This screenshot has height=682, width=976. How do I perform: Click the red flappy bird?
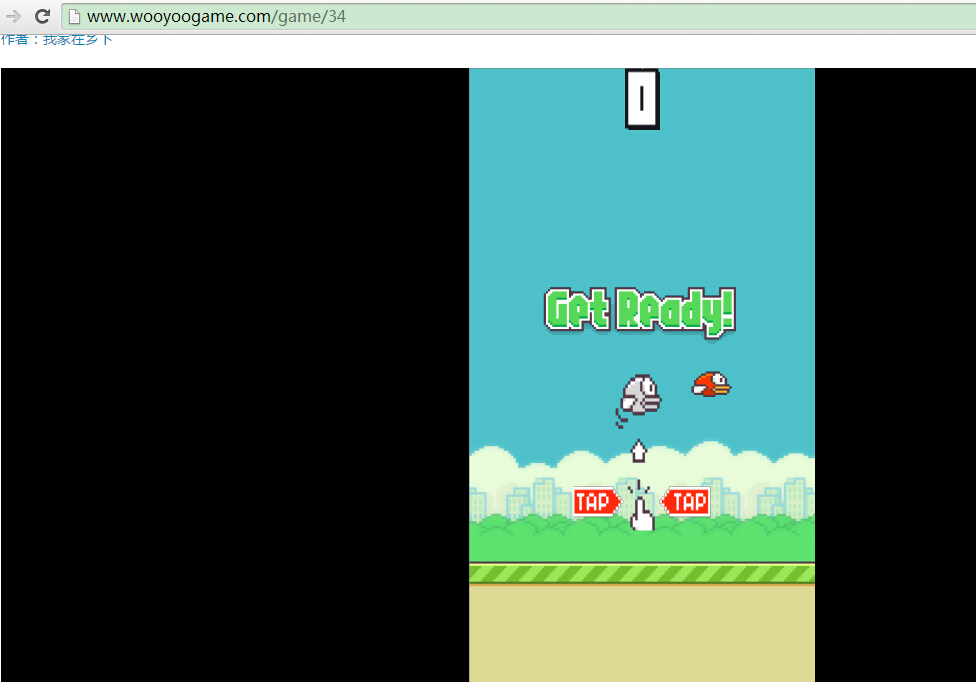point(711,384)
